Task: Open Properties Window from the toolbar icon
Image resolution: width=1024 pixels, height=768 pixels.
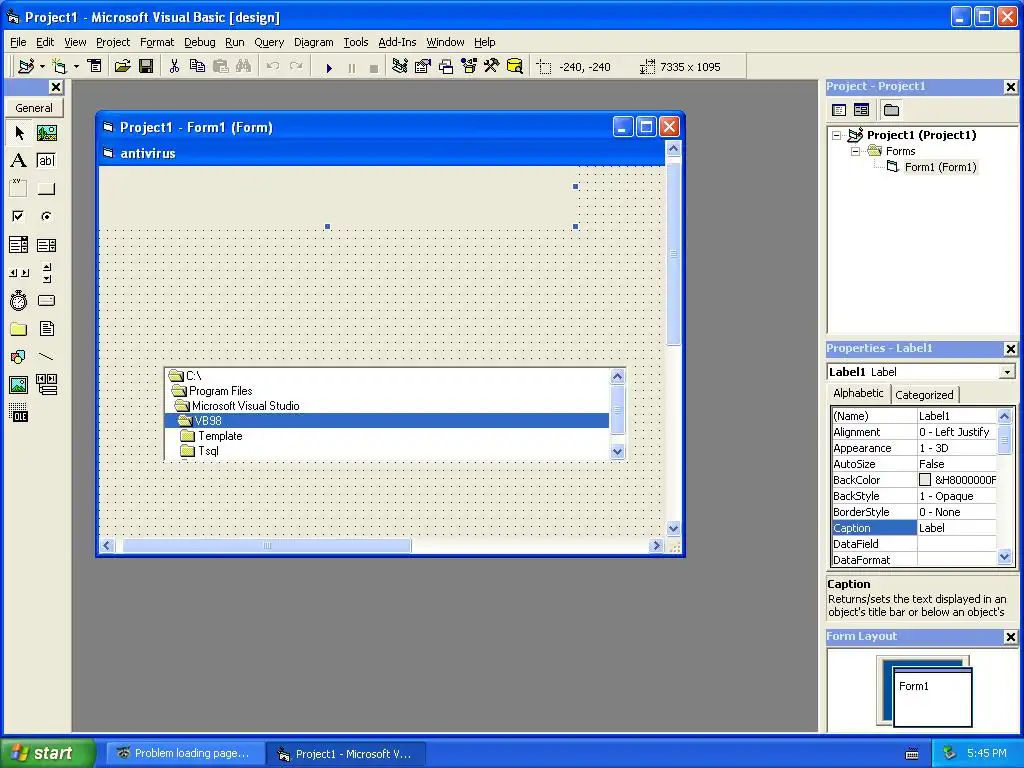Action: click(x=423, y=66)
